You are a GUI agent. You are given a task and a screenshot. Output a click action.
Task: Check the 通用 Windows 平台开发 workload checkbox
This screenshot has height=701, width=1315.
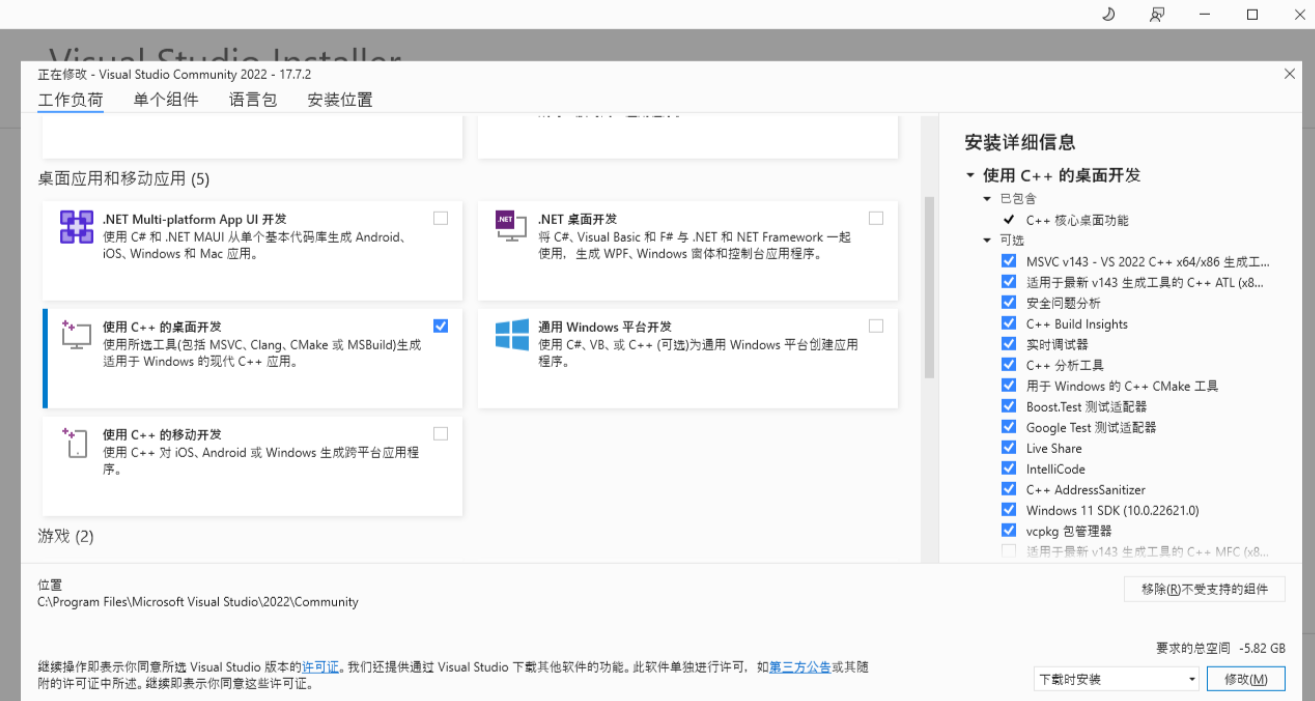(876, 326)
